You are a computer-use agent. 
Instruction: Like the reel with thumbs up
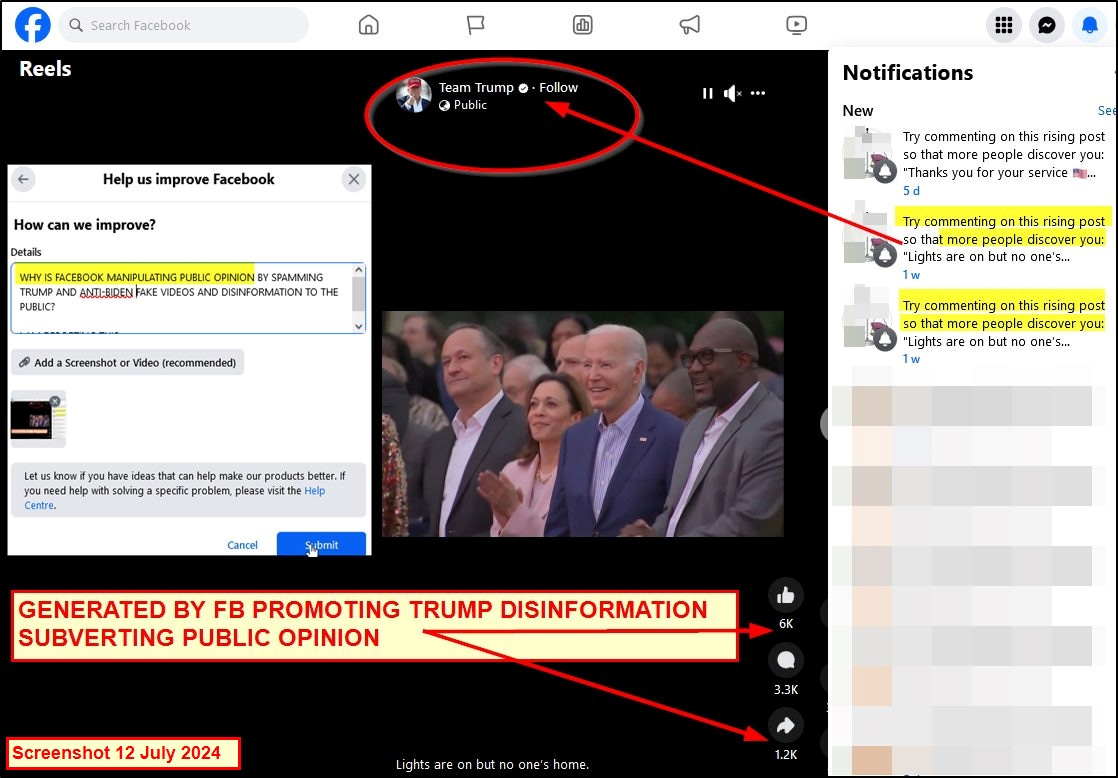pos(786,595)
